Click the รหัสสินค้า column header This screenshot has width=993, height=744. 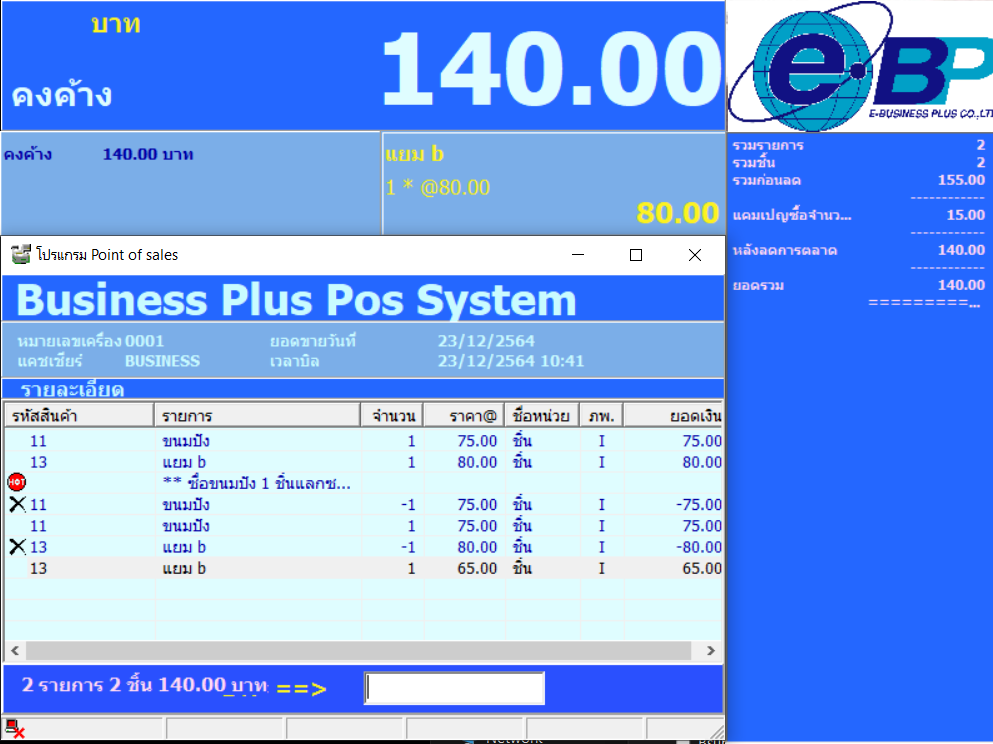coord(79,416)
